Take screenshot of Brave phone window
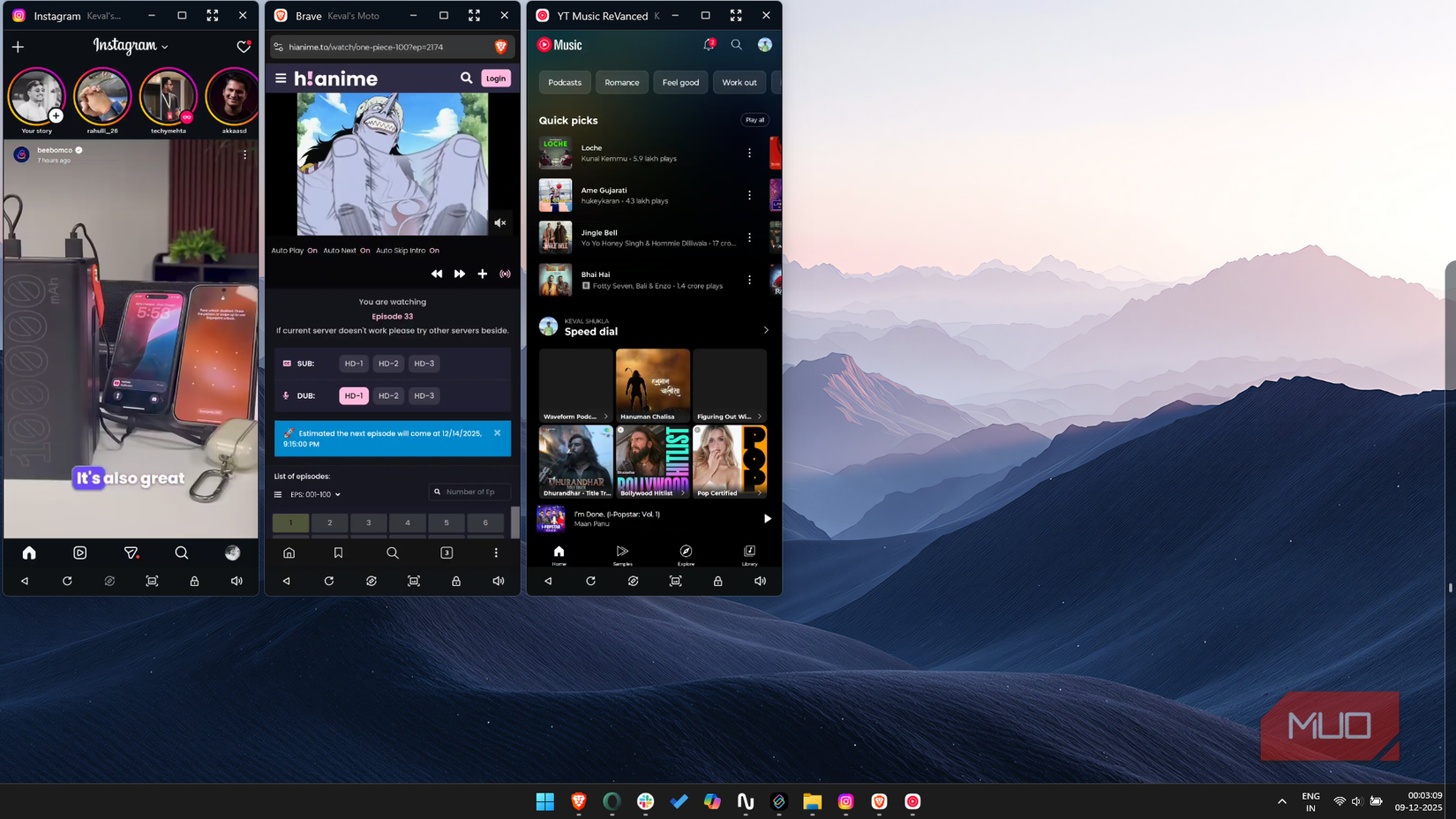This screenshot has width=1456, height=819. click(x=414, y=582)
